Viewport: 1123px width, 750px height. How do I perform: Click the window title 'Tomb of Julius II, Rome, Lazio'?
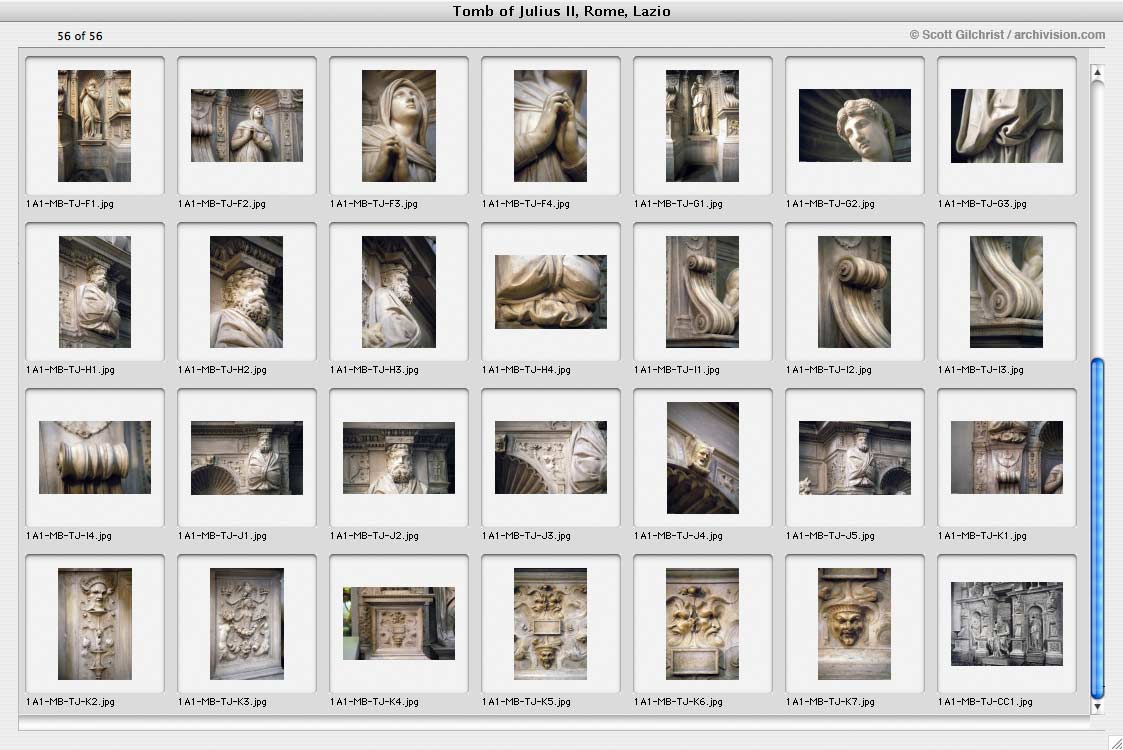[562, 11]
